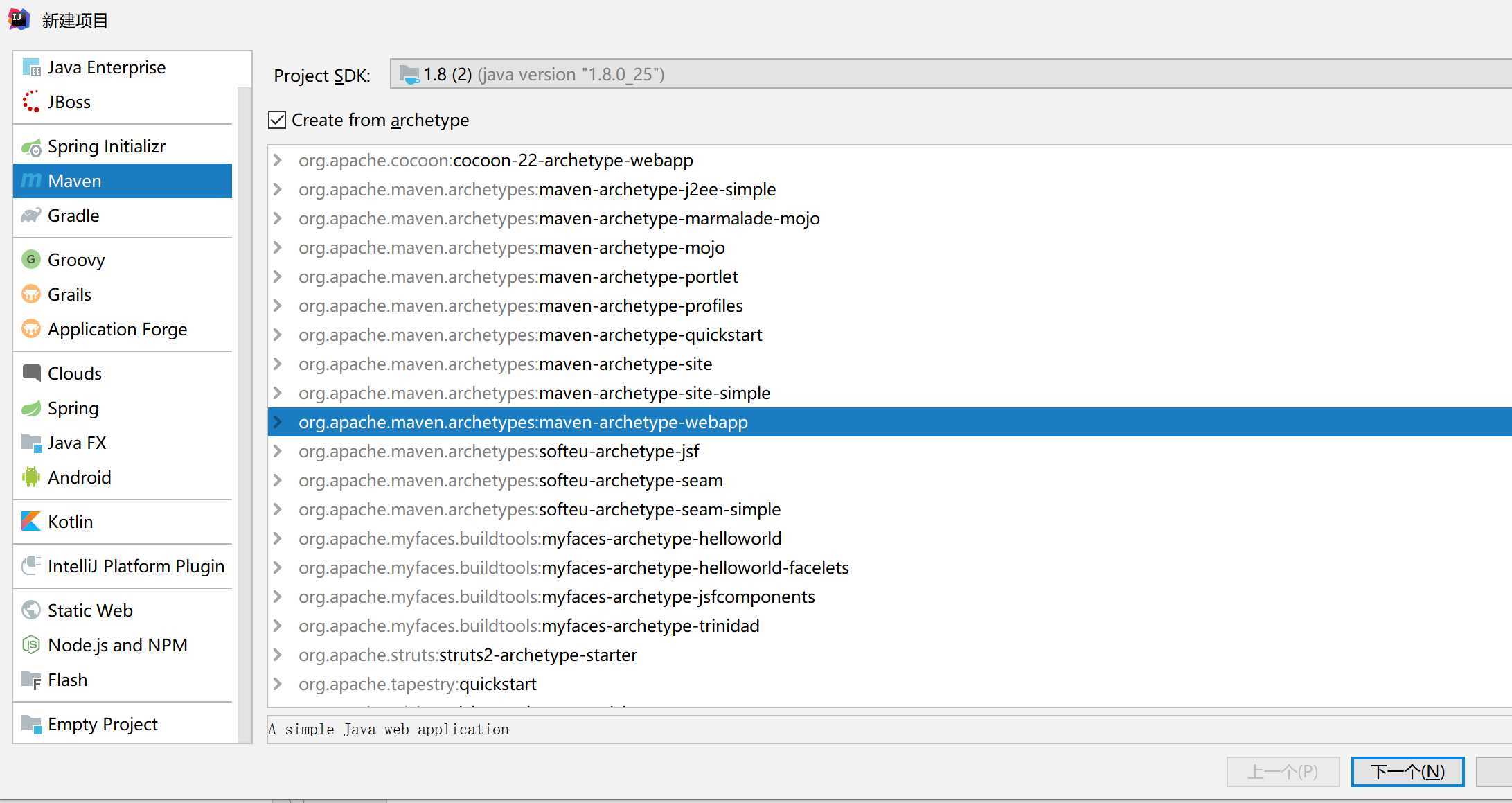Click the Spring Initializr icon
1512x803 pixels.
pos(31,146)
